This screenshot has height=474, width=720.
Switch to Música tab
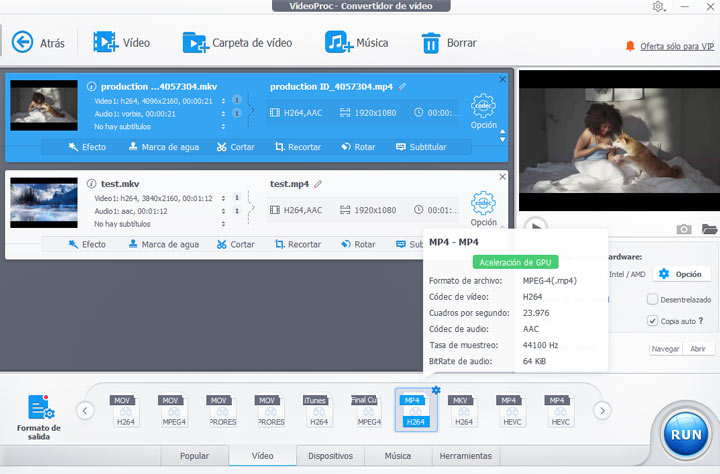398,456
